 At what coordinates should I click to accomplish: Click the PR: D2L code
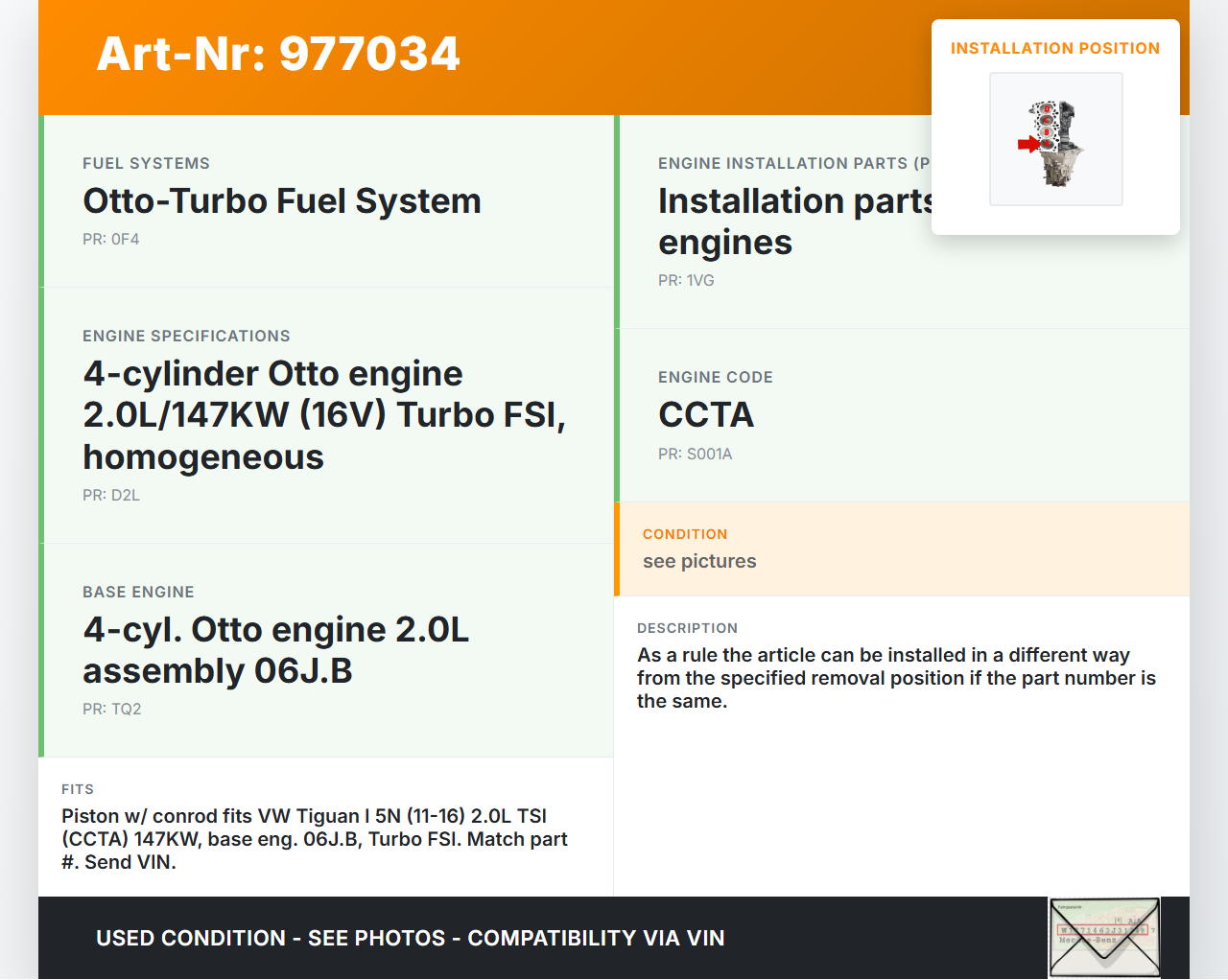111,496
